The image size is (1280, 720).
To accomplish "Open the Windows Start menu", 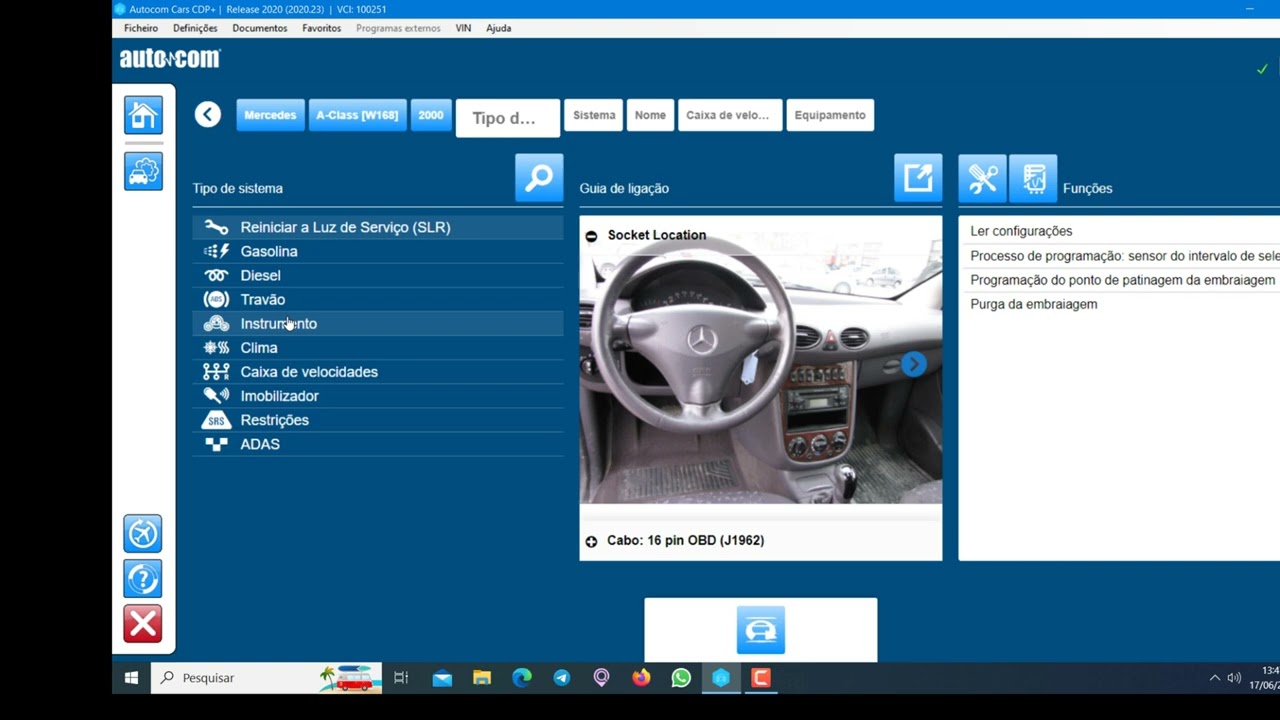I will [x=131, y=678].
